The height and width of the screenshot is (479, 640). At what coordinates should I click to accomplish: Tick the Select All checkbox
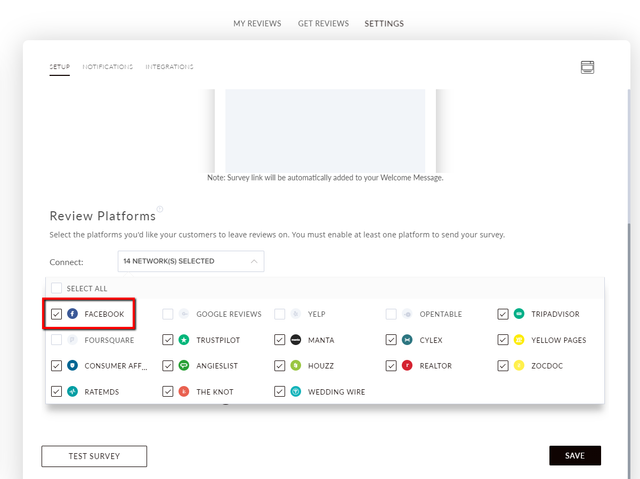[56, 288]
